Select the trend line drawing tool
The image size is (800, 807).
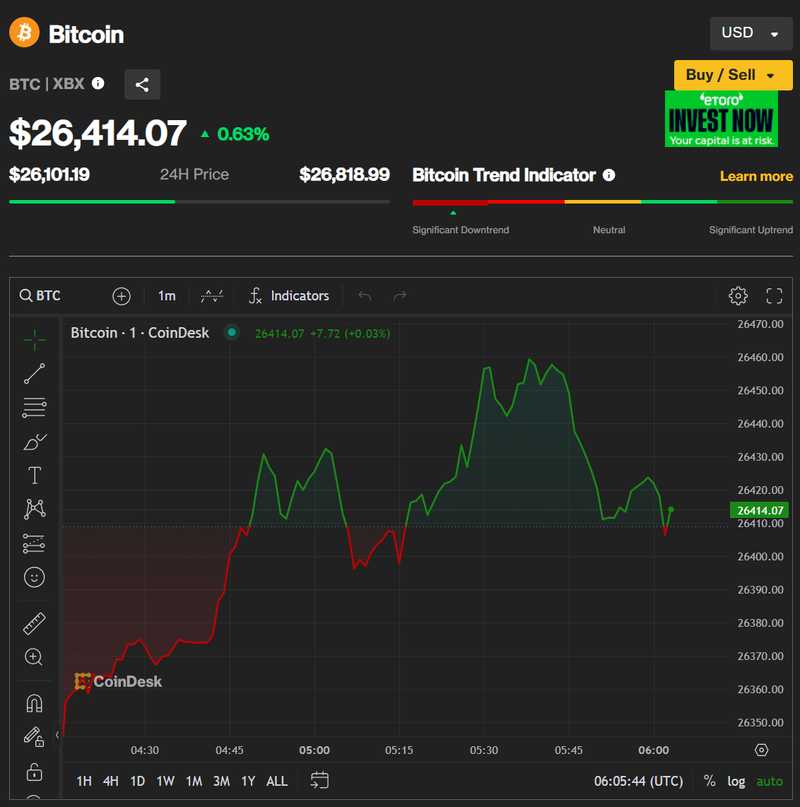pos(34,374)
